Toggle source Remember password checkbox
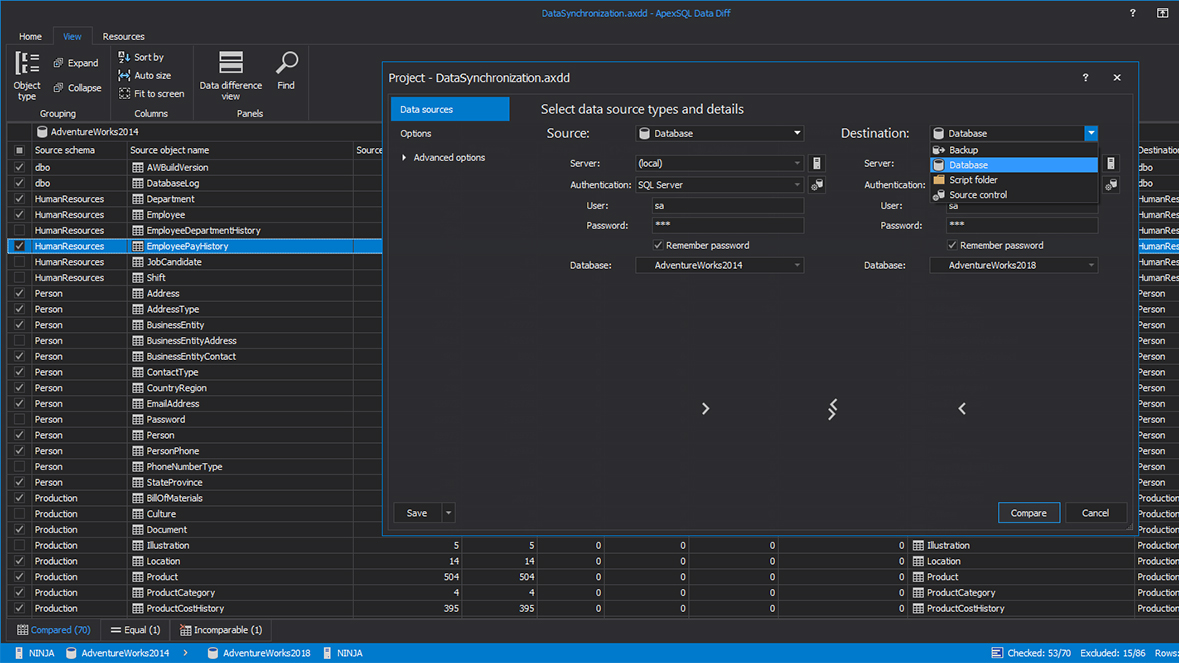This screenshot has width=1179, height=663. tap(658, 245)
